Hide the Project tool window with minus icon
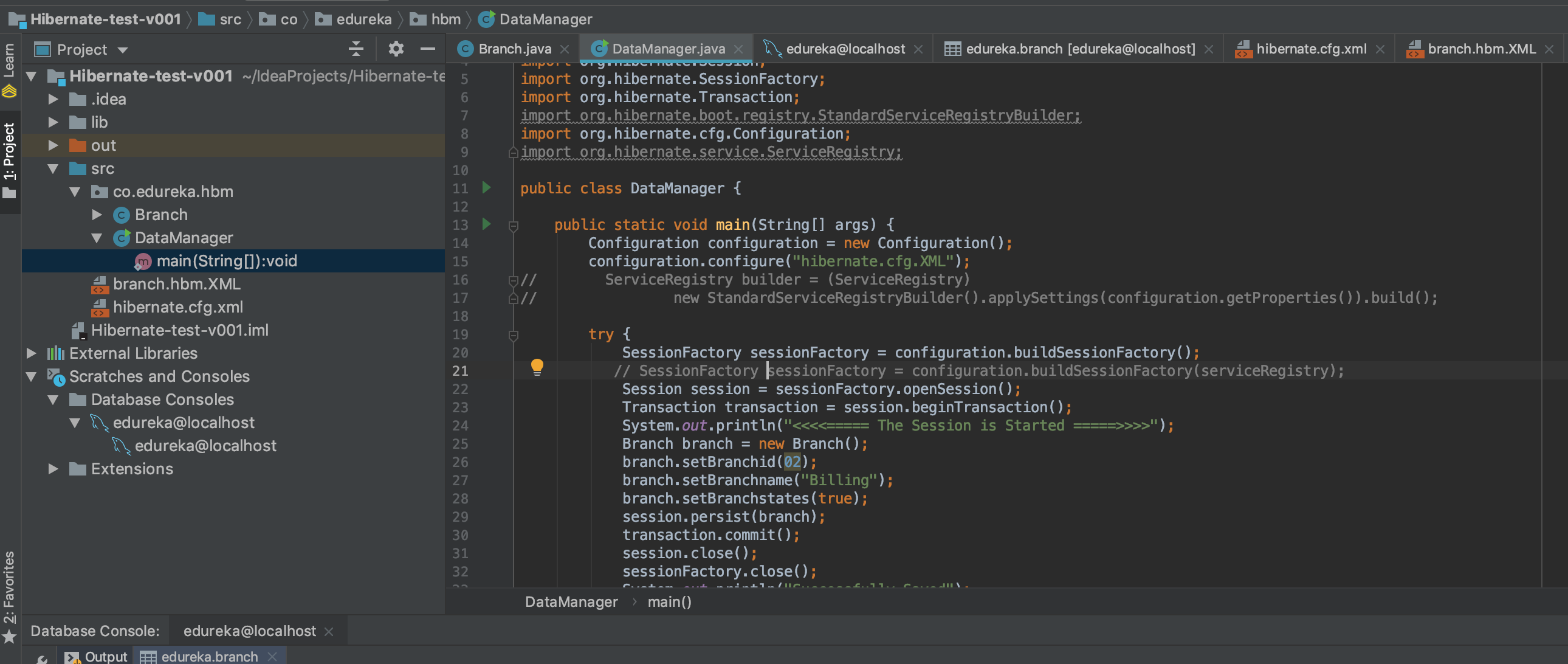This screenshot has height=664, width=1568. 428,49
